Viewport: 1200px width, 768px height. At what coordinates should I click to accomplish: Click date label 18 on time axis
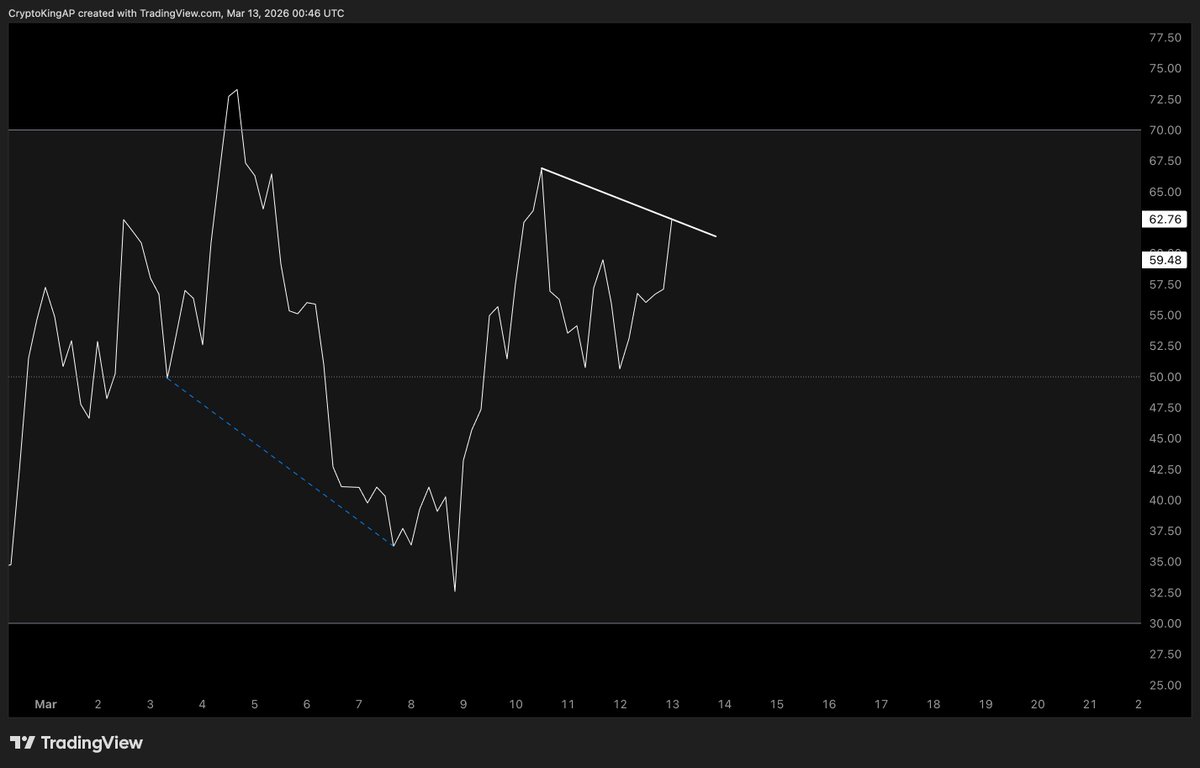pyautogui.click(x=933, y=705)
